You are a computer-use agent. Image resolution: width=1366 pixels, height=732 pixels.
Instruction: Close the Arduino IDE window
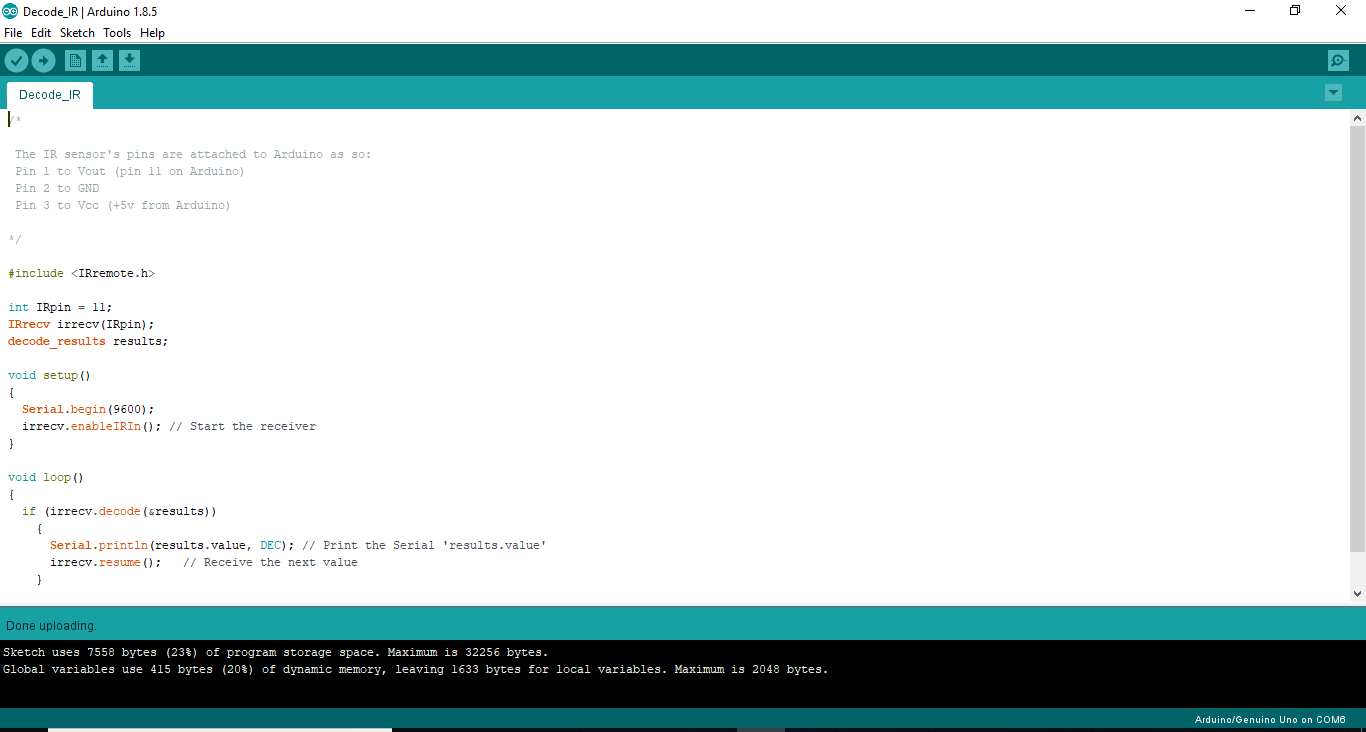(x=1341, y=11)
